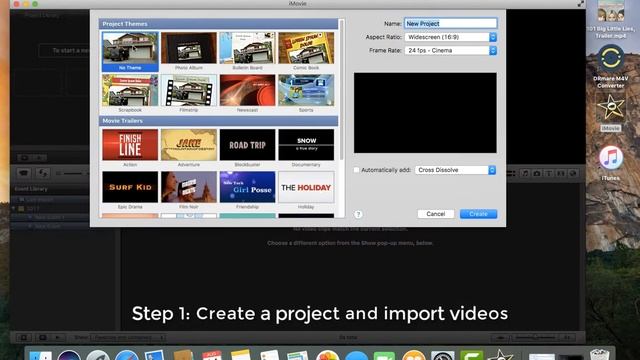Pick the Bulletin Board theme
Screen dimensions: 640x360
tap(247, 48)
